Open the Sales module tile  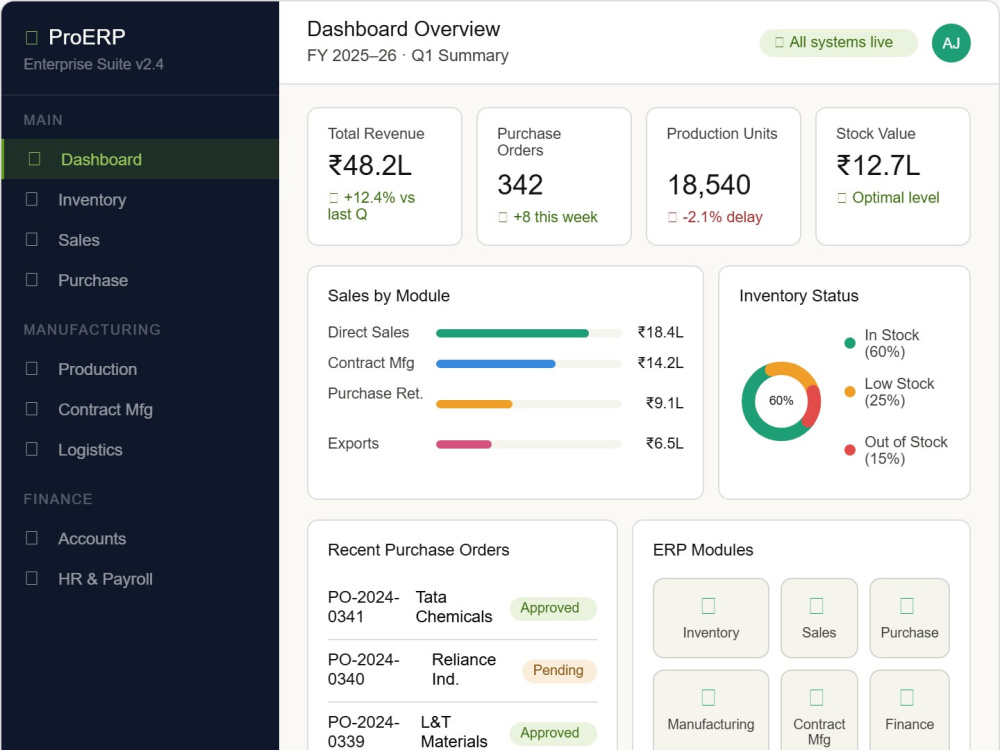tap(819, 618)
